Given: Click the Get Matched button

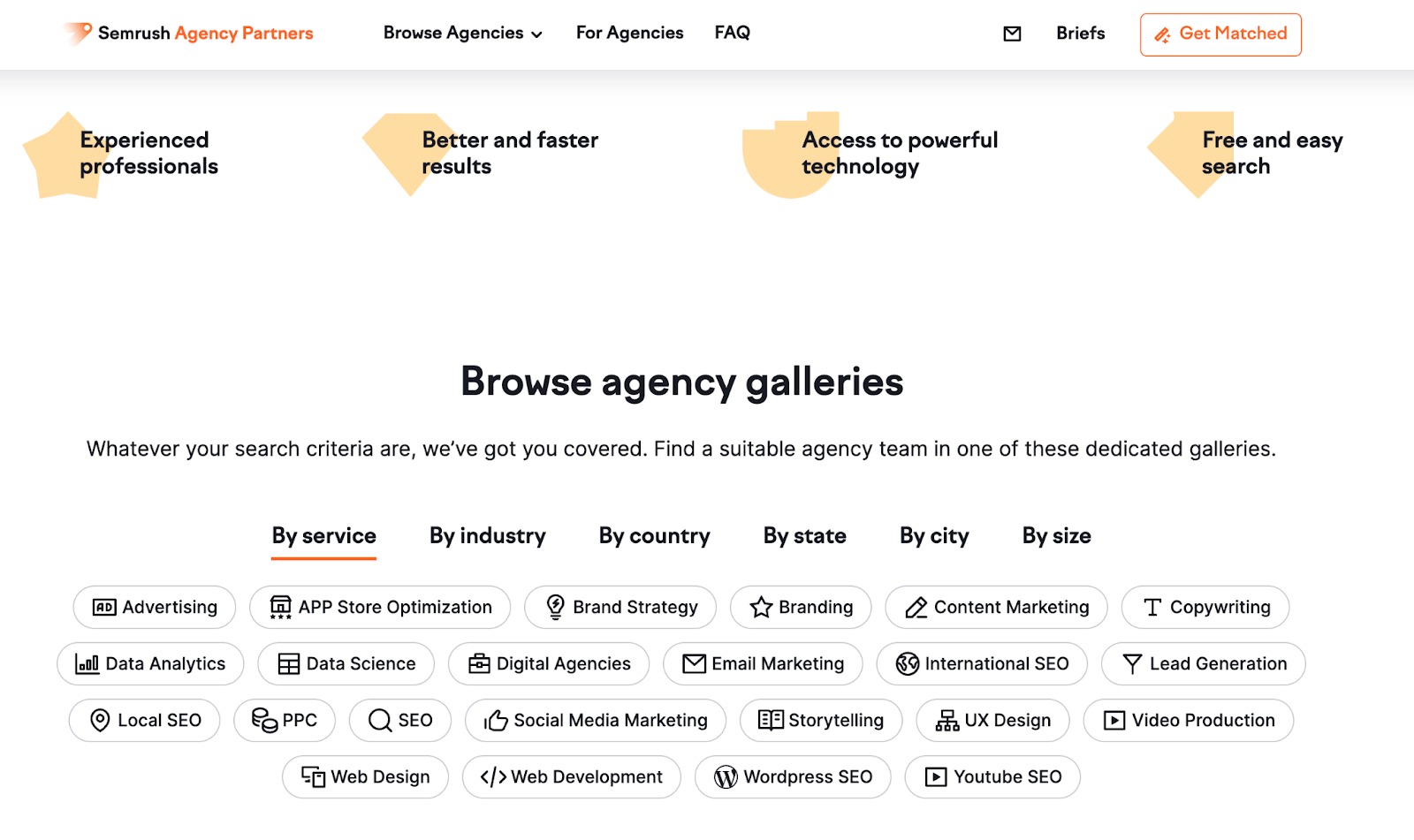Looking at the screenshot, I should point(1220,34).
